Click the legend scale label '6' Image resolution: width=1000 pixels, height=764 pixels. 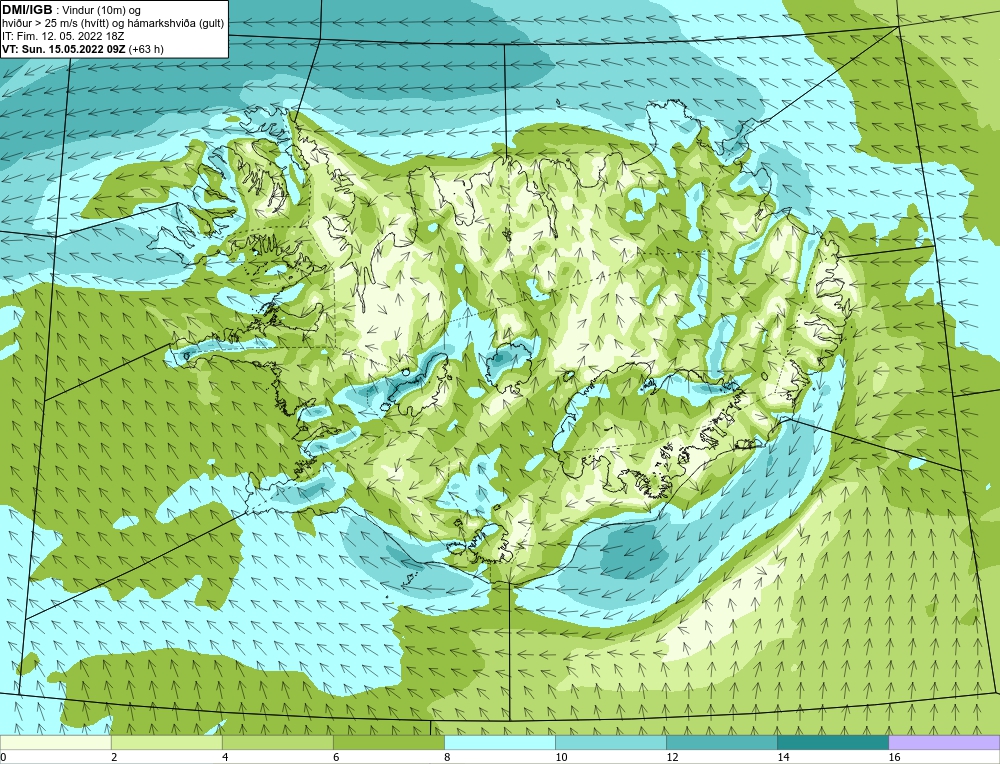pyautogui.click(x=335, y=757)
